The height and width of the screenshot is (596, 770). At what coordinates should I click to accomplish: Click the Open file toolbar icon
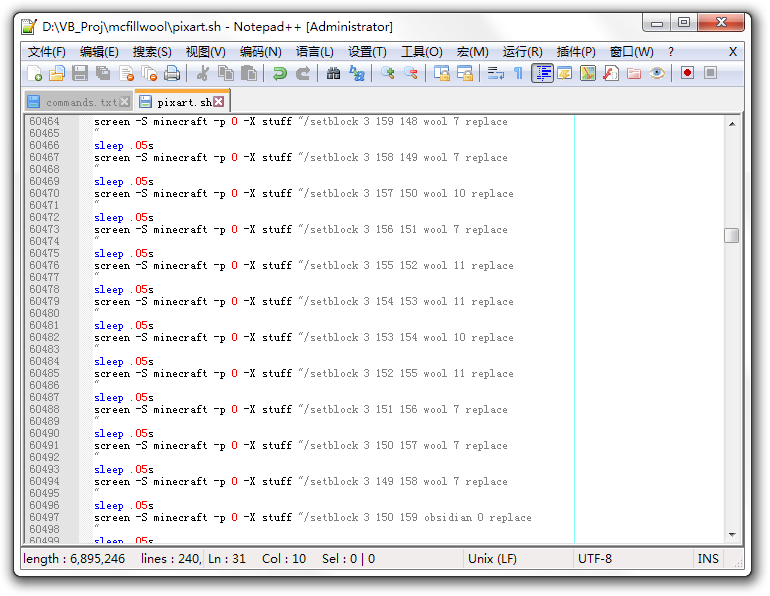[57, 73]
